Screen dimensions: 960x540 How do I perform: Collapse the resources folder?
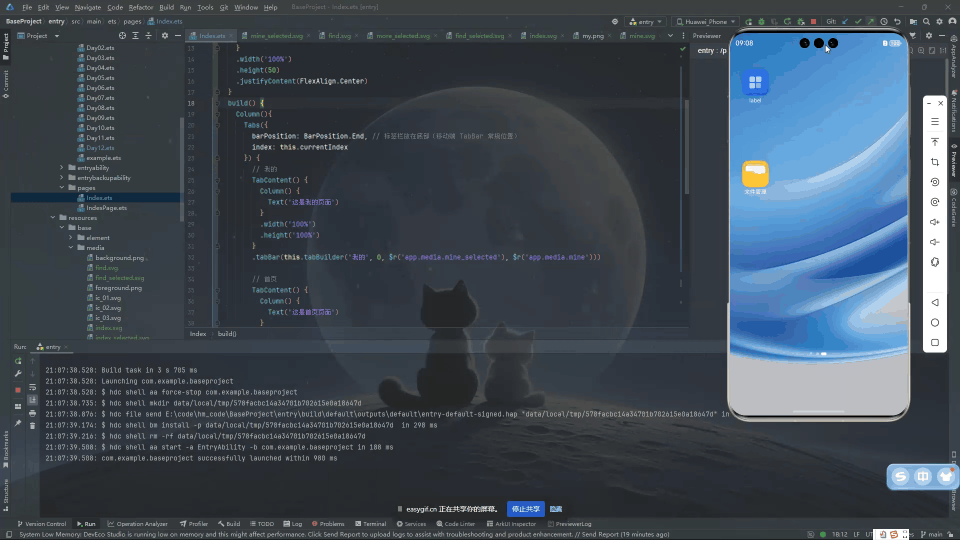tap(53, 217)
